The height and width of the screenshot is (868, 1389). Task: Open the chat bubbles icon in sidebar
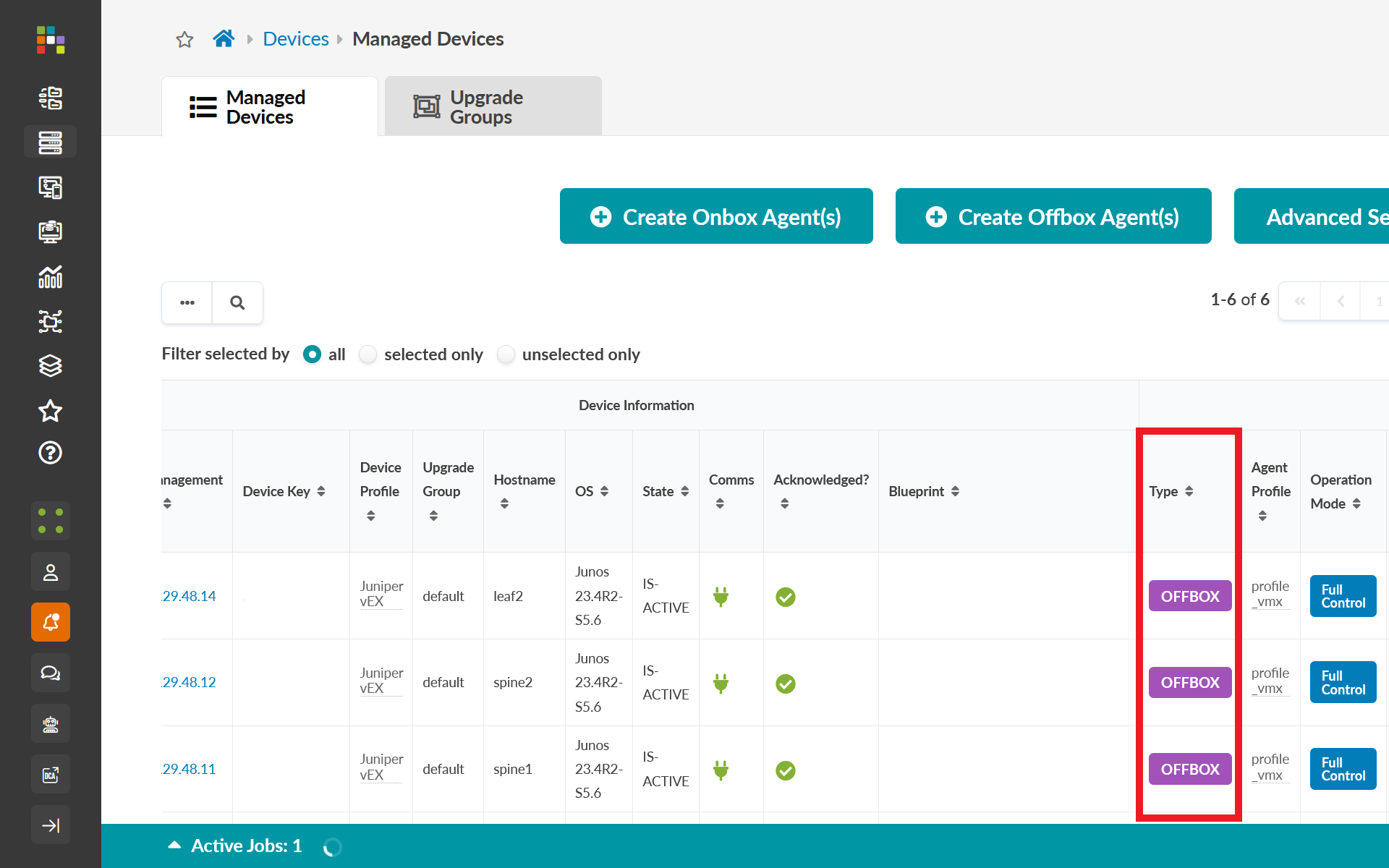coord(50,673)
